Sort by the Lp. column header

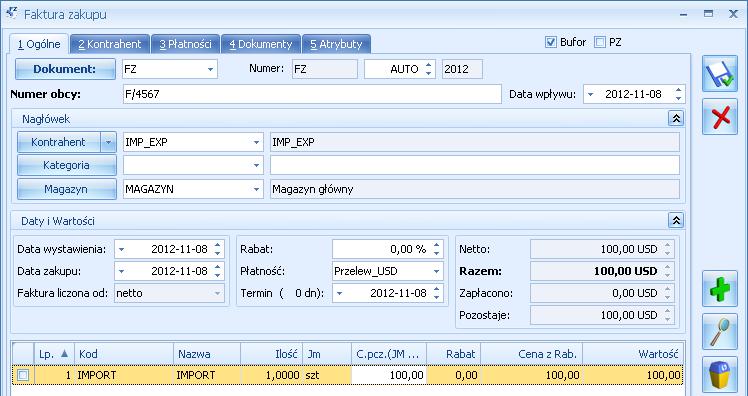pos(54,354)
